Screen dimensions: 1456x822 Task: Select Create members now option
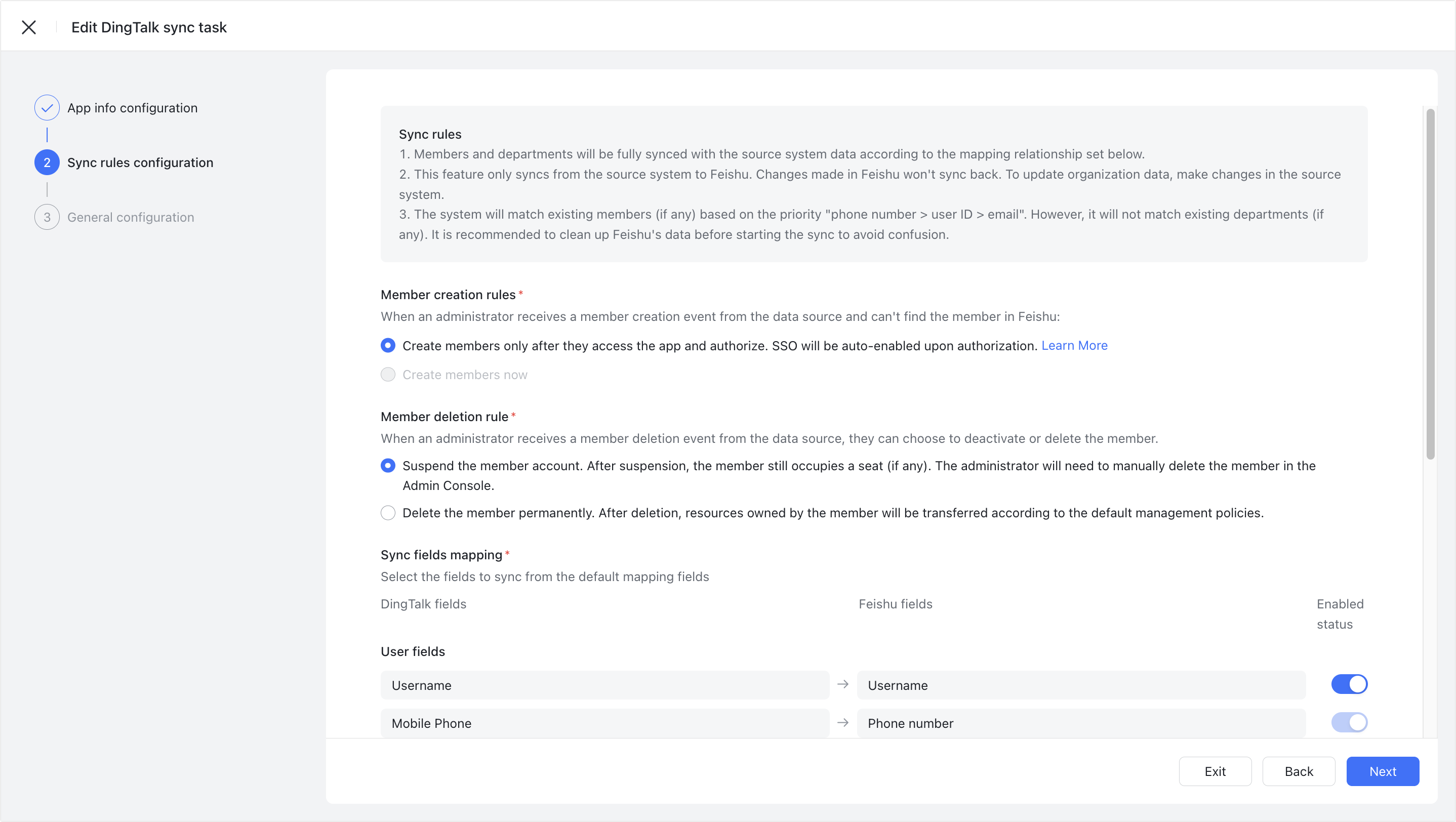coord(388,375)
